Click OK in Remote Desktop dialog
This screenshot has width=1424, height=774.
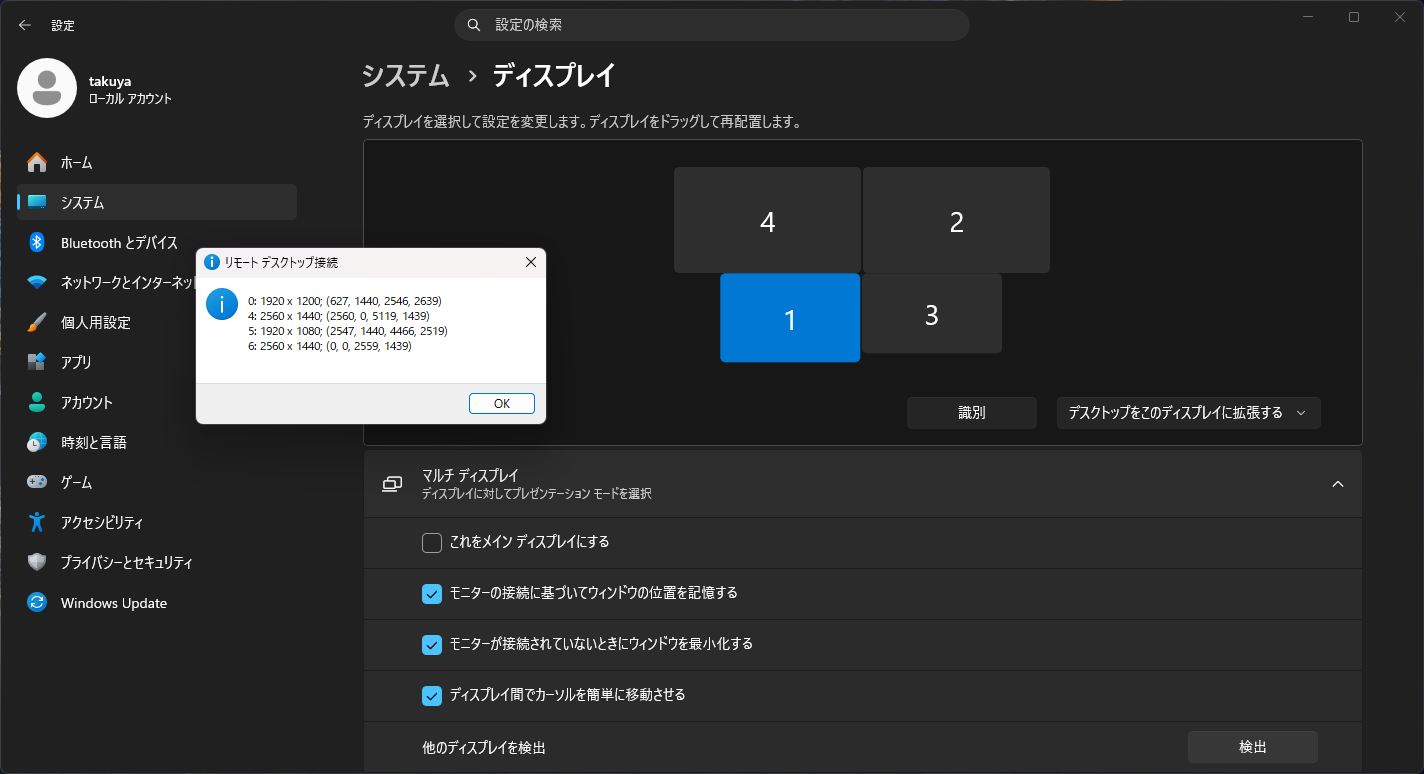tap(502, 403)
